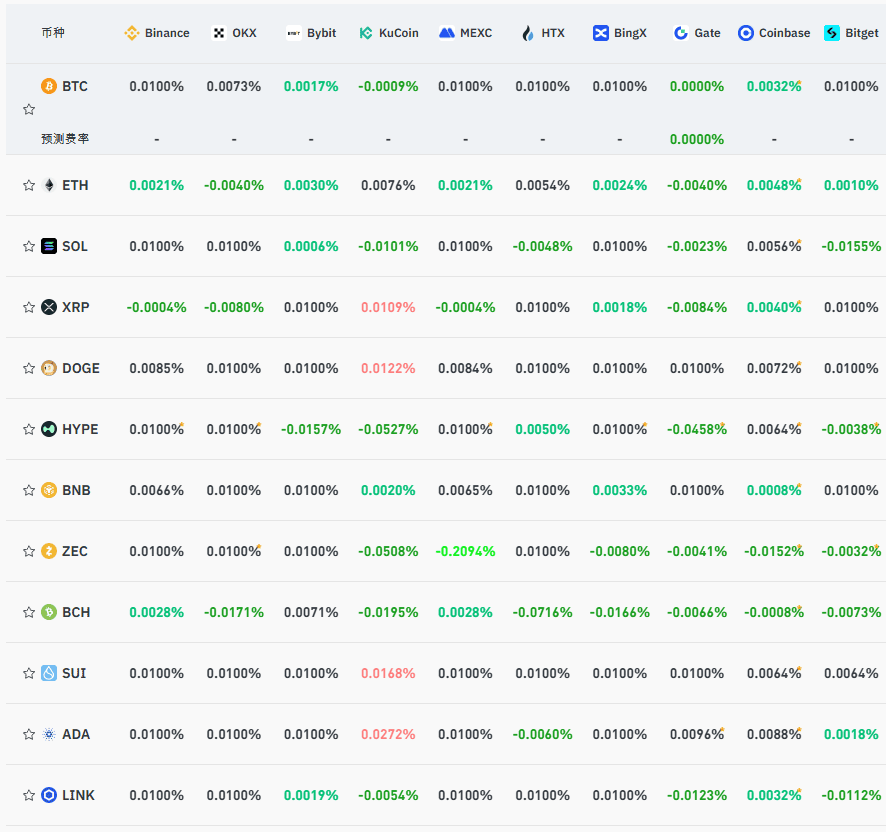Screen dimensions: 886x832
Task: Click the Bybit exchange logo icon
Action: [x=294, y=33]
